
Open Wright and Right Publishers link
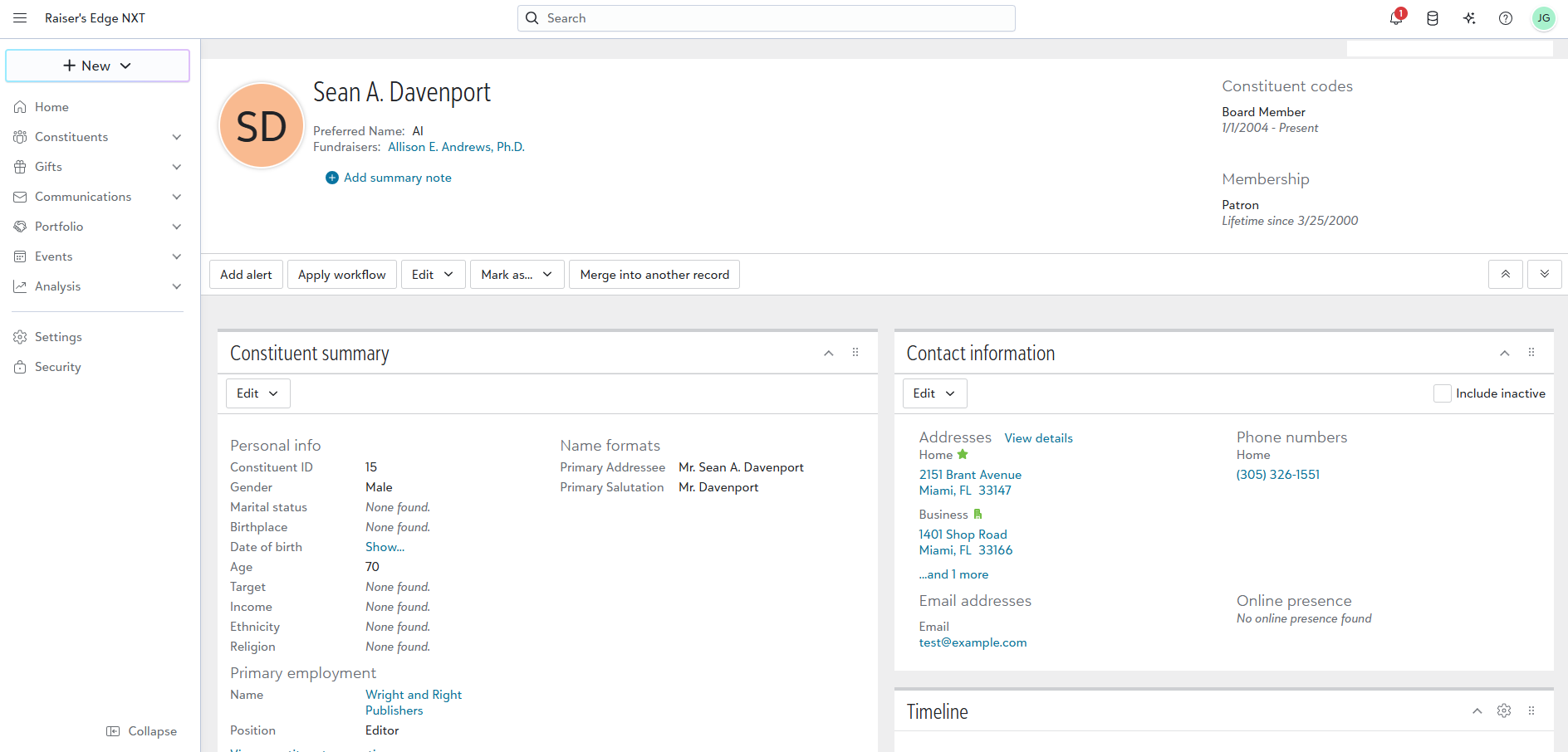(x=414, y=702)
